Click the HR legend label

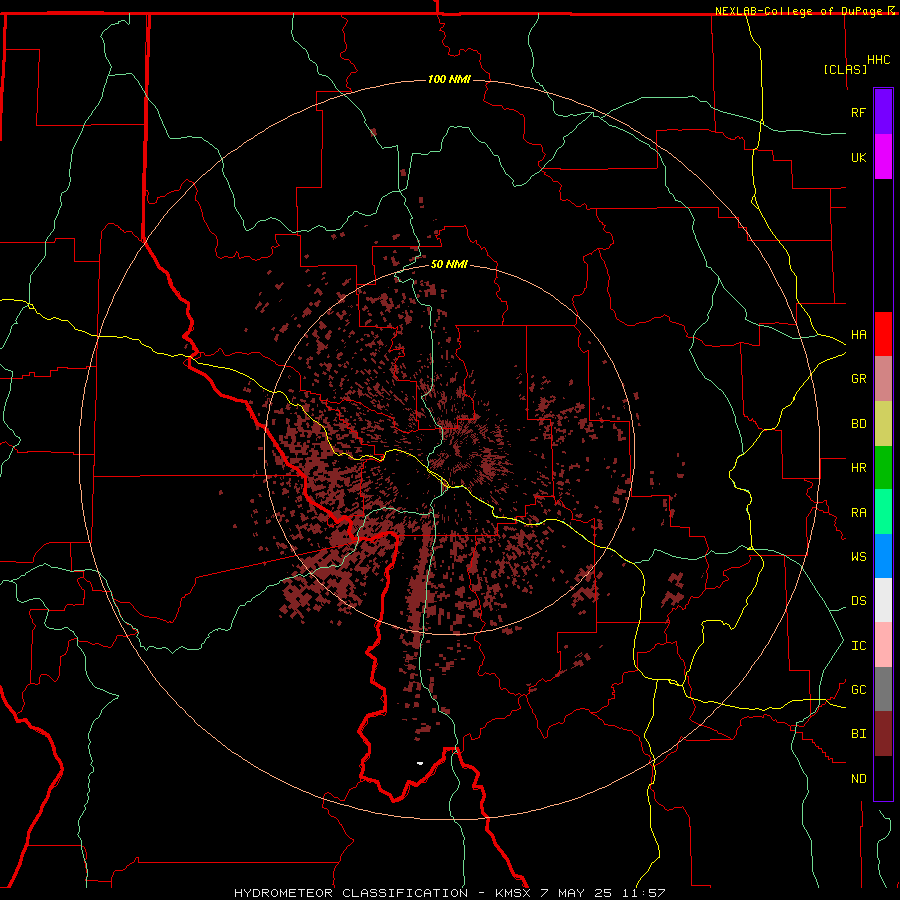coord(858,468)
